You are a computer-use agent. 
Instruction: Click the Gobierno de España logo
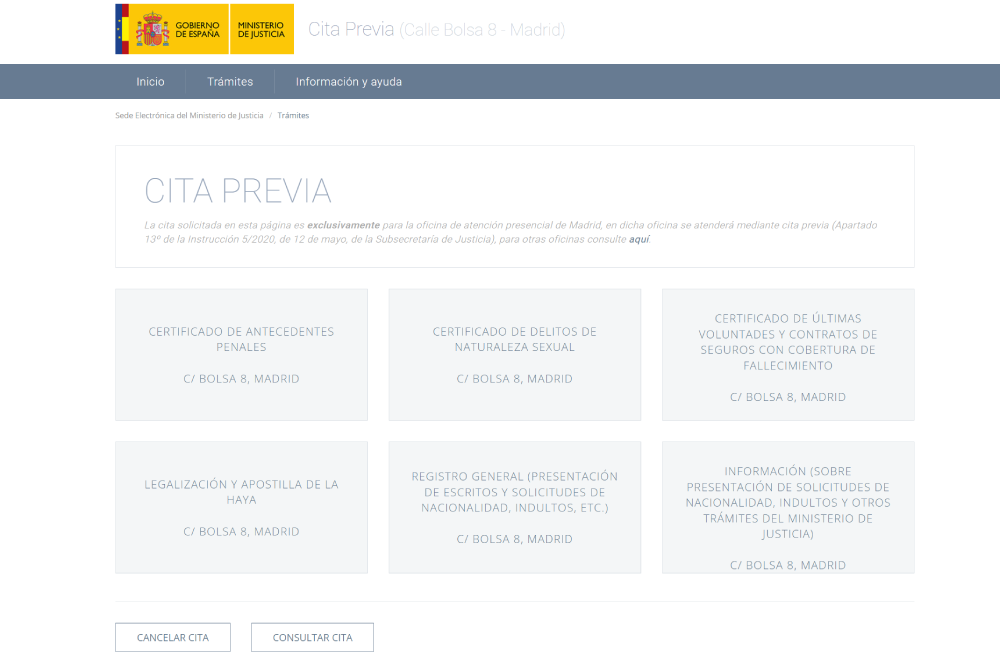(172, 29)
